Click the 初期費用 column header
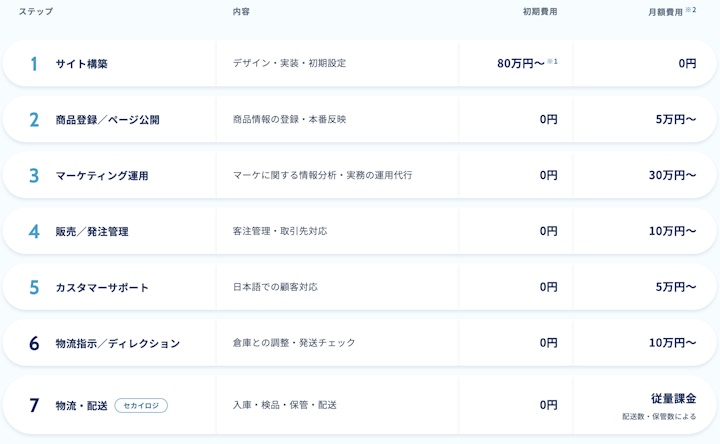720x444 pixels. (540, 11)
